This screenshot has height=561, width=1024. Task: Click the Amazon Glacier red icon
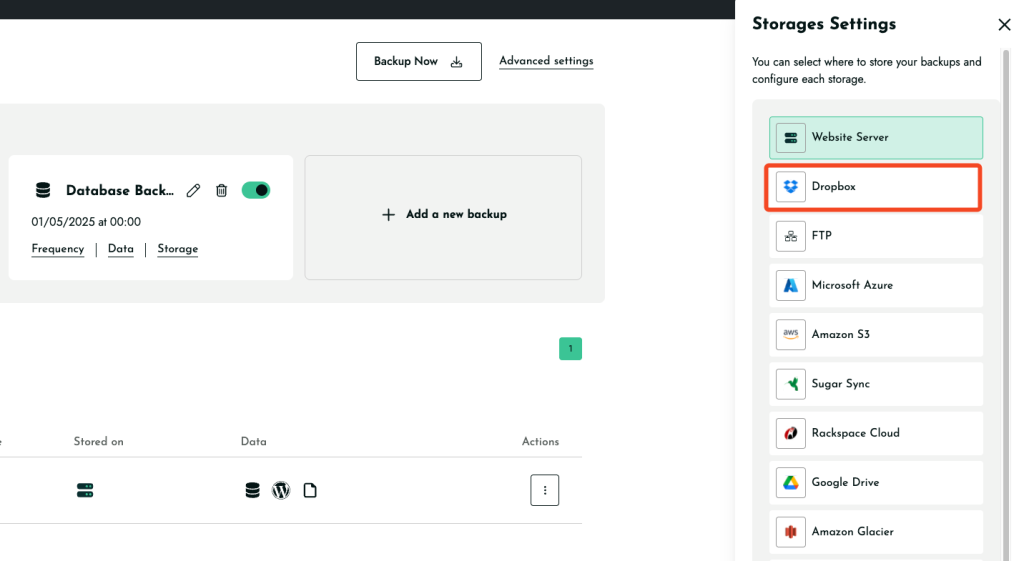tap(791, 532)
